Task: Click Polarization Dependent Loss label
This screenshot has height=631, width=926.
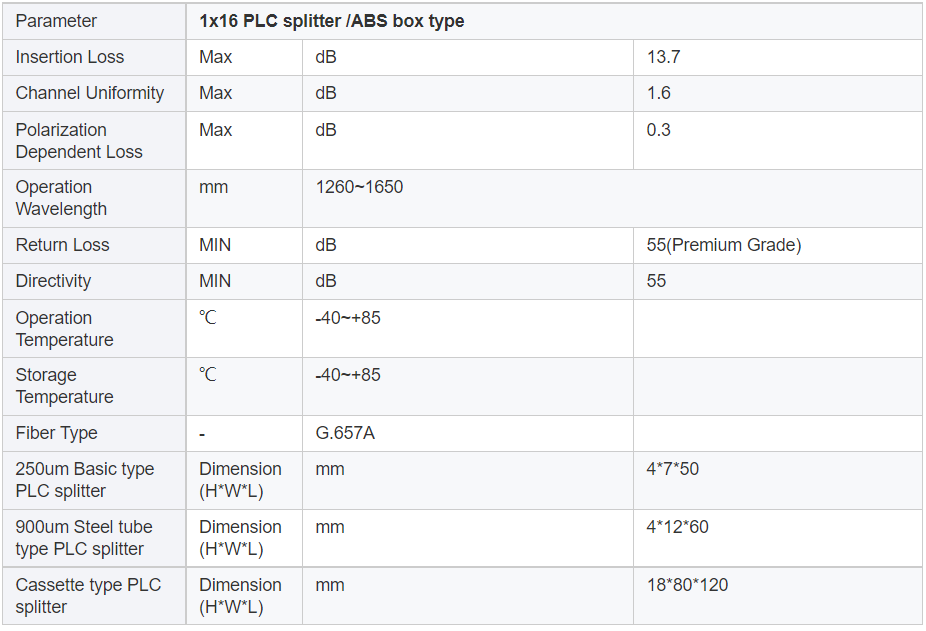Action: pyautogui.click(x=78, y=141)
